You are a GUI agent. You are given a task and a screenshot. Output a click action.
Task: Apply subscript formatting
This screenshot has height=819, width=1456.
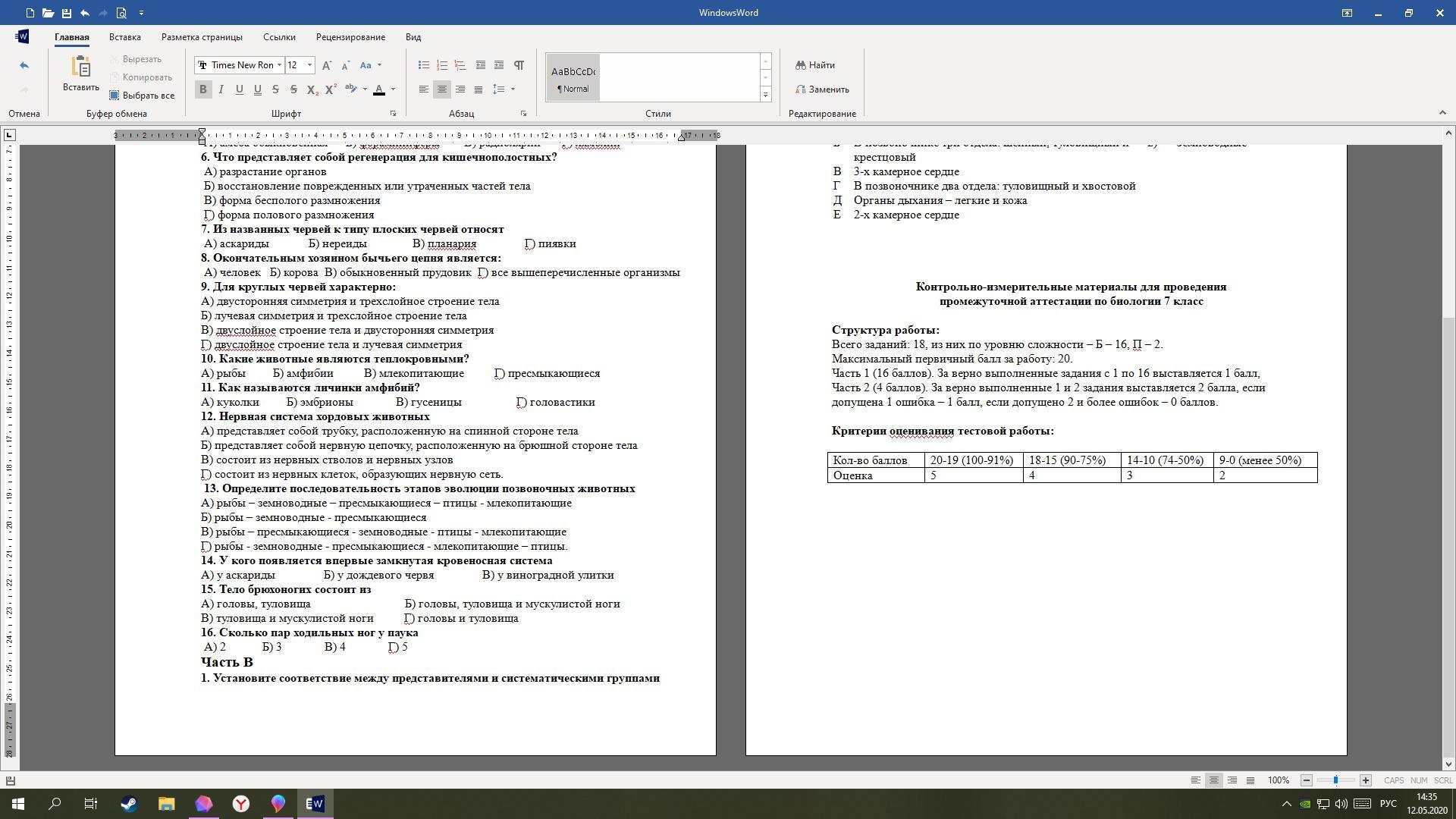pos(312,89)
